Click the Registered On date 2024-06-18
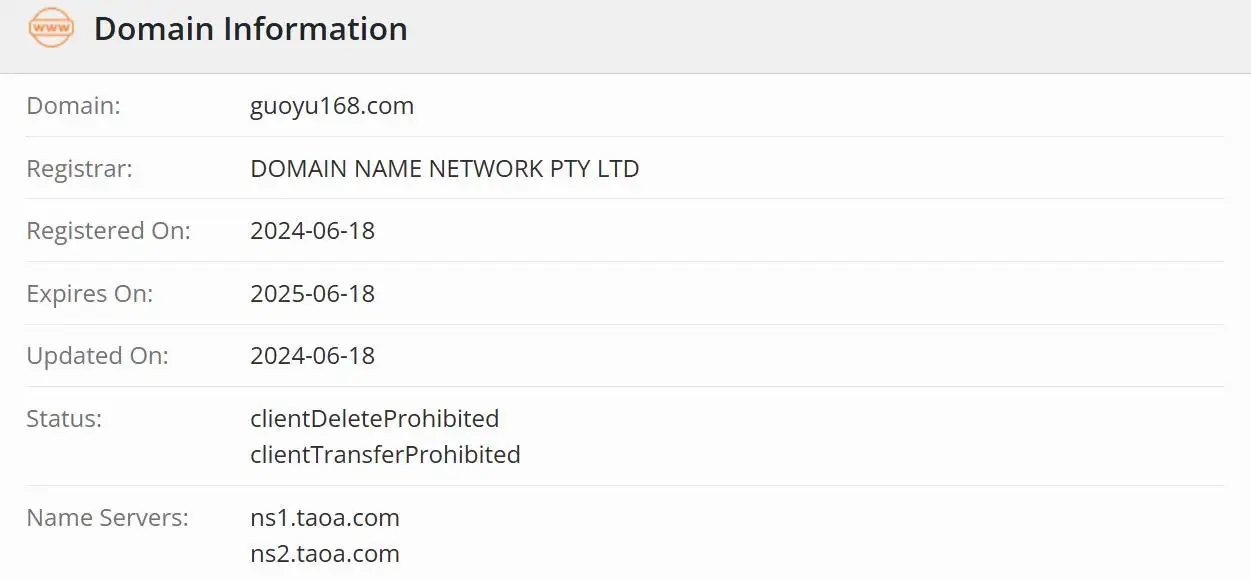 pyautogui.click(x=313, y=231)
